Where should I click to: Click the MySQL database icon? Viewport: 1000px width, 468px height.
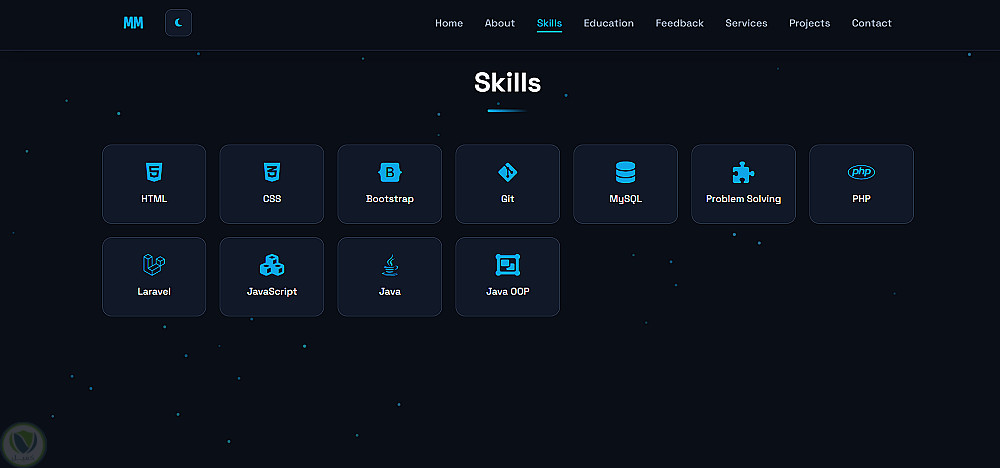click(x=626, y=172)
